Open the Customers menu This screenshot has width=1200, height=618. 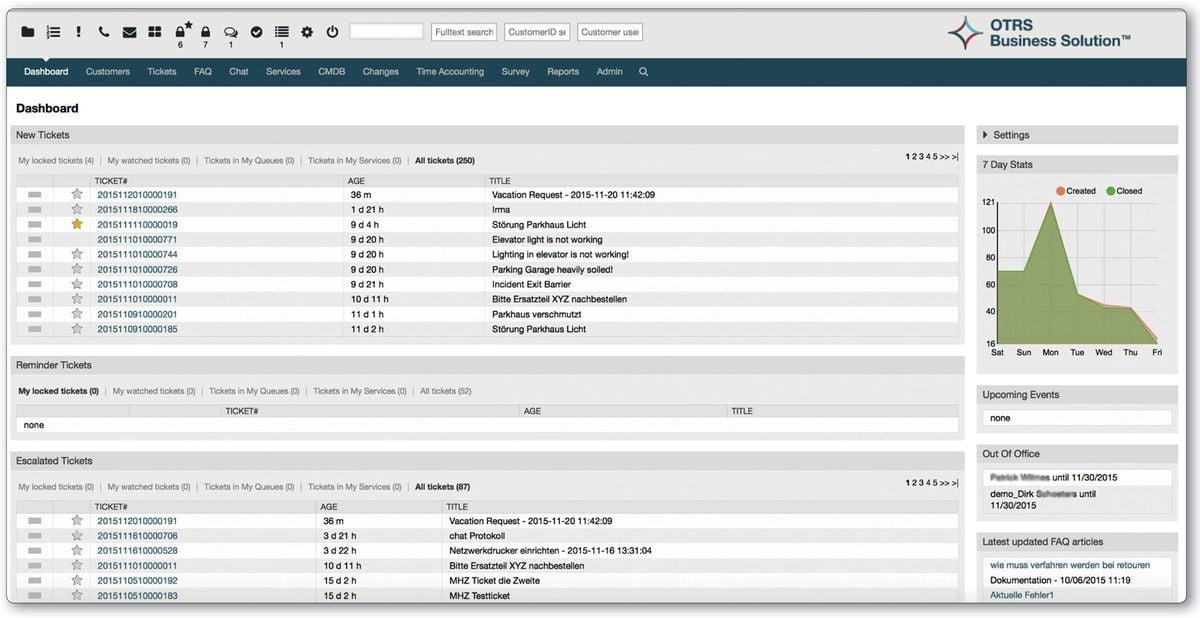(x=108, y=72)
